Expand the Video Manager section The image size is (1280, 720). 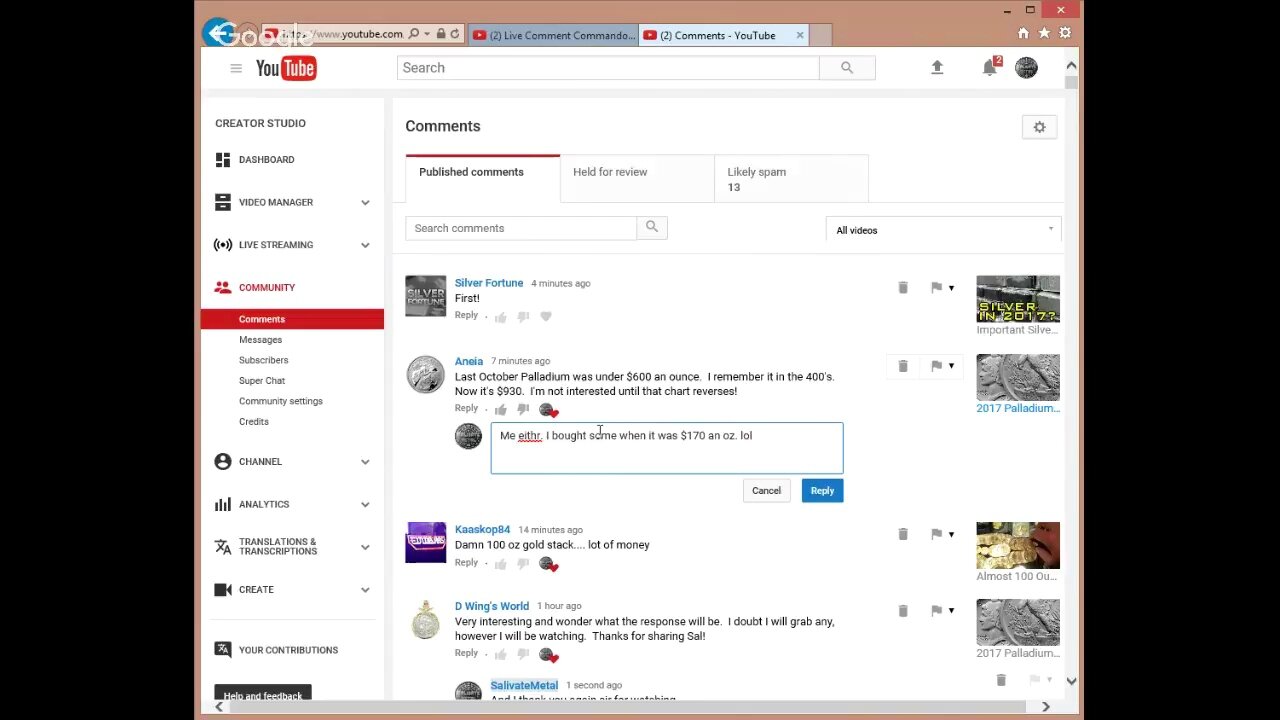365,202
